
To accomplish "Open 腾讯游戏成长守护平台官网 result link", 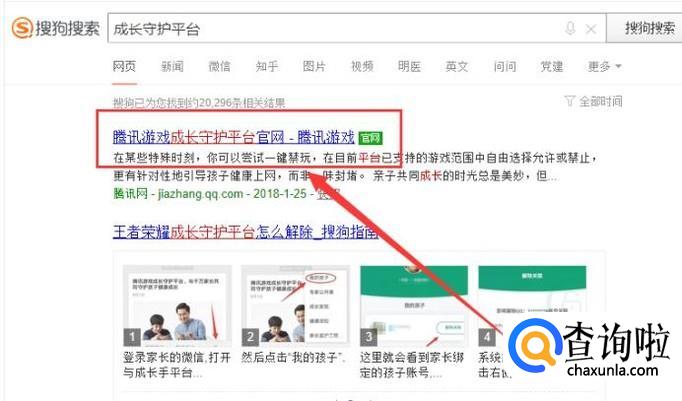I will [x=234, y=137].
